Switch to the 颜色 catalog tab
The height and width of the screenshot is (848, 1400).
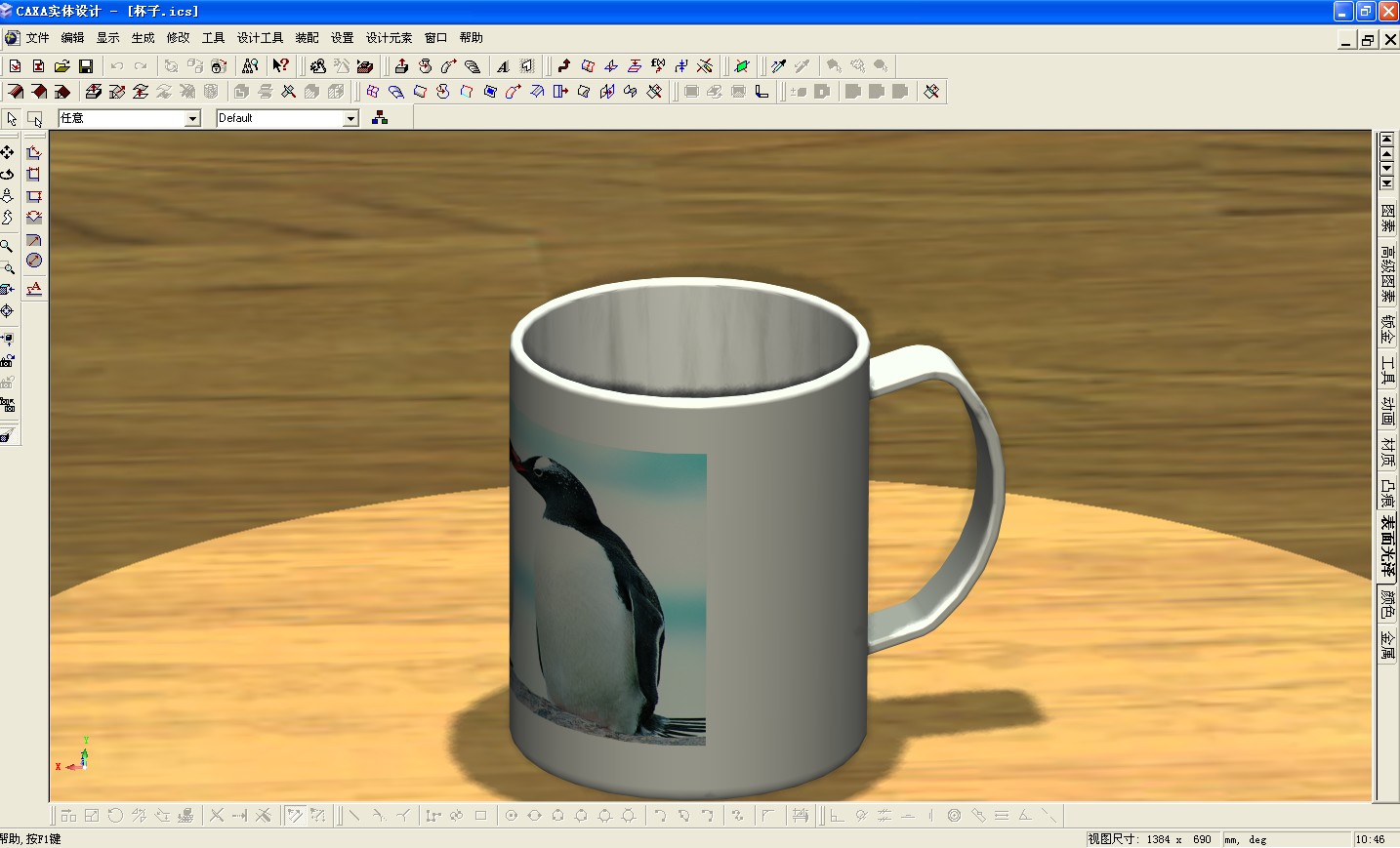pyautogui.click(x=1387, y=604)
